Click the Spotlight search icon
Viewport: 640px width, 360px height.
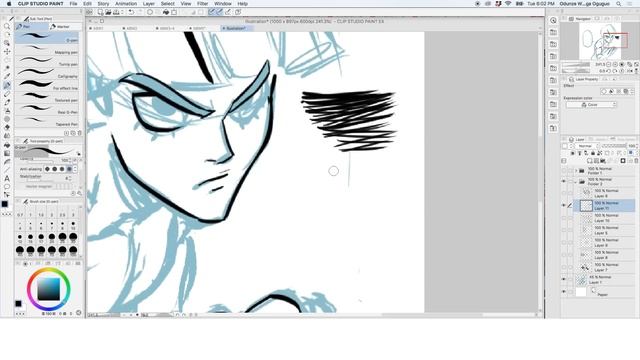click(x=619, y=4)
